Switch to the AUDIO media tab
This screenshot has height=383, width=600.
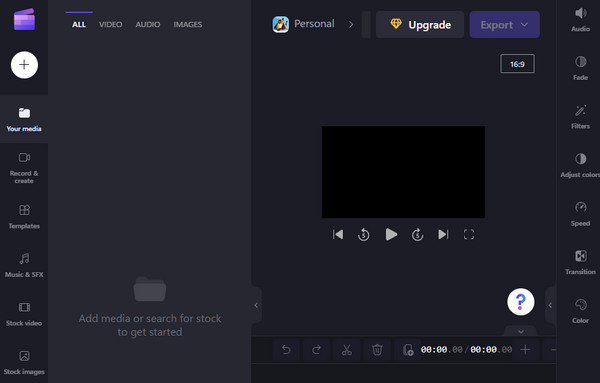[x=148, y=24]
